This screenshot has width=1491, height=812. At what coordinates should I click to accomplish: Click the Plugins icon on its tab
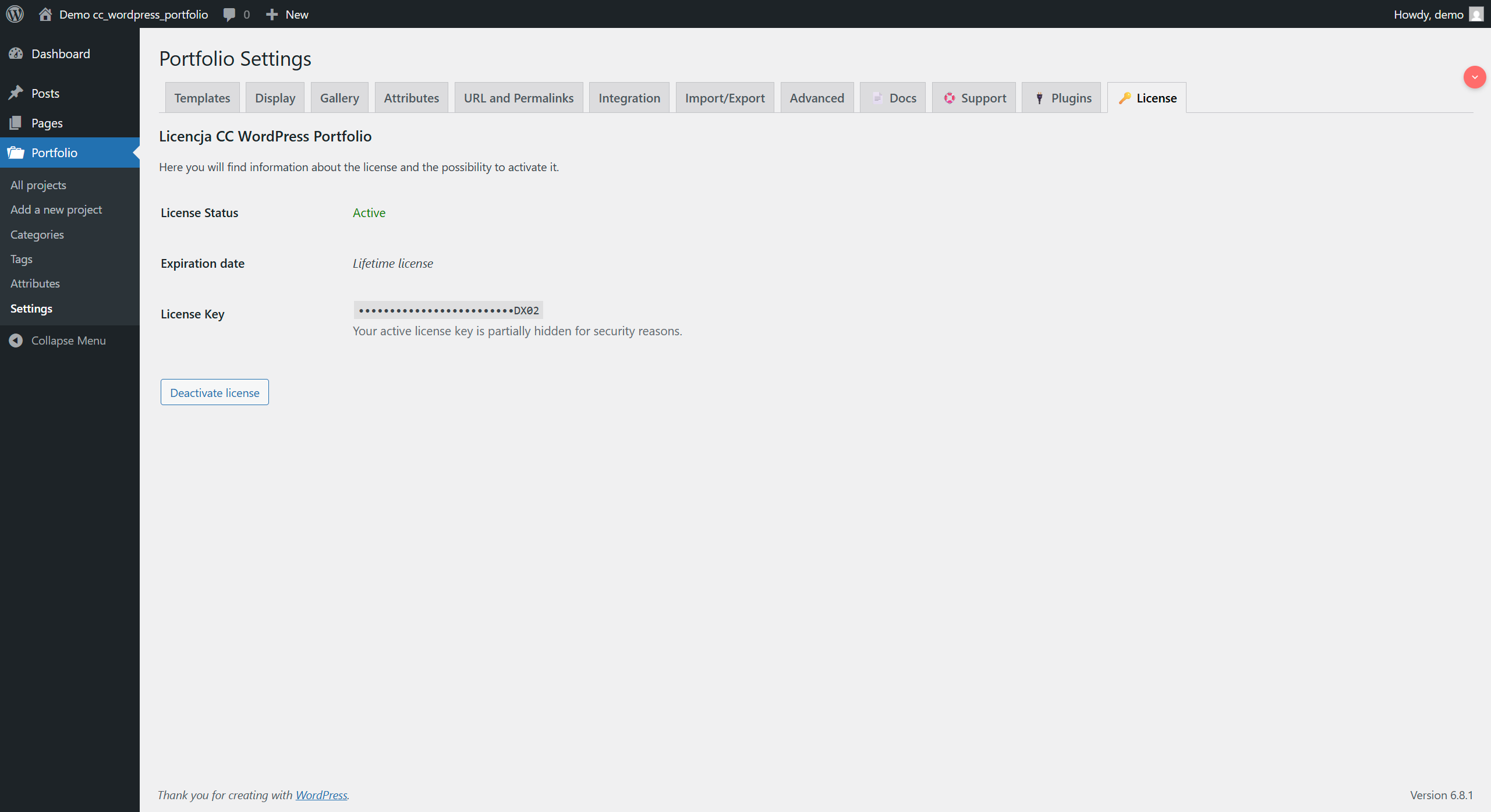click(1039, 98)
